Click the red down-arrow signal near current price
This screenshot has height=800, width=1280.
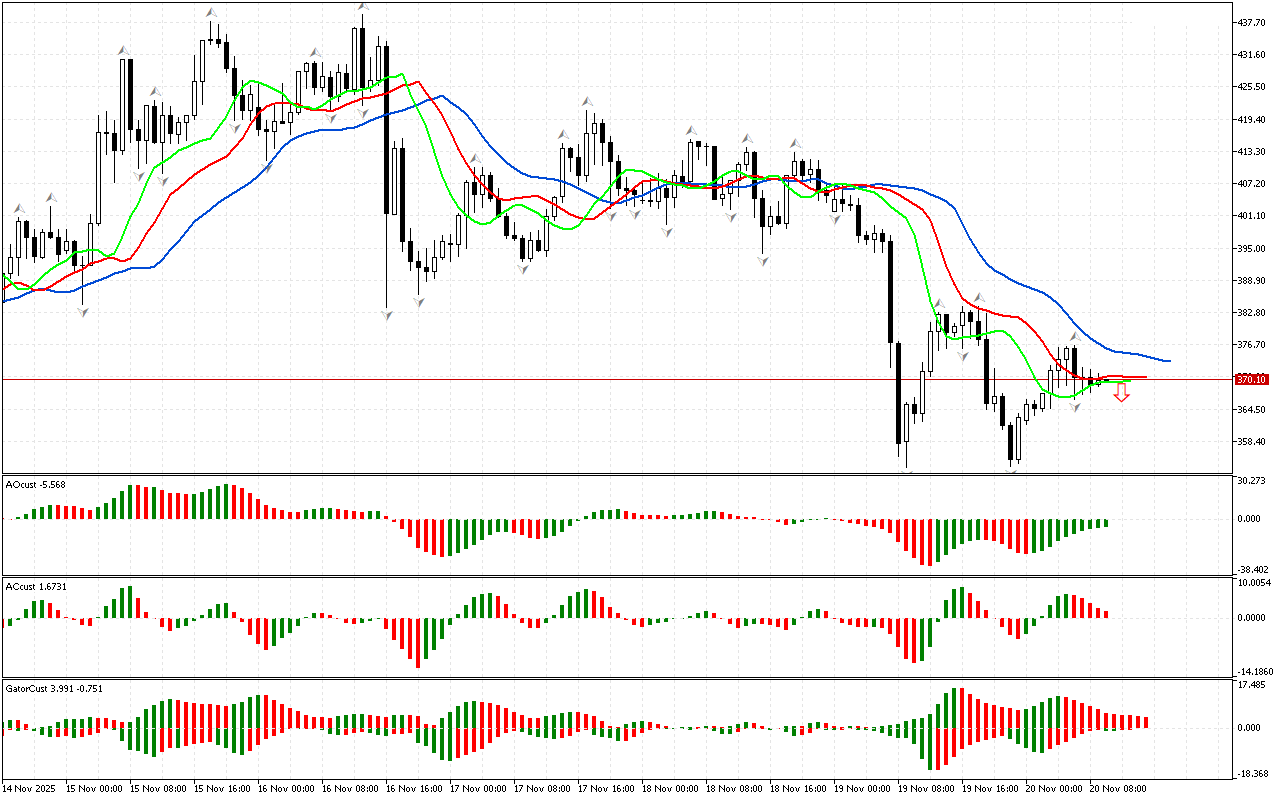[1122, 395]
